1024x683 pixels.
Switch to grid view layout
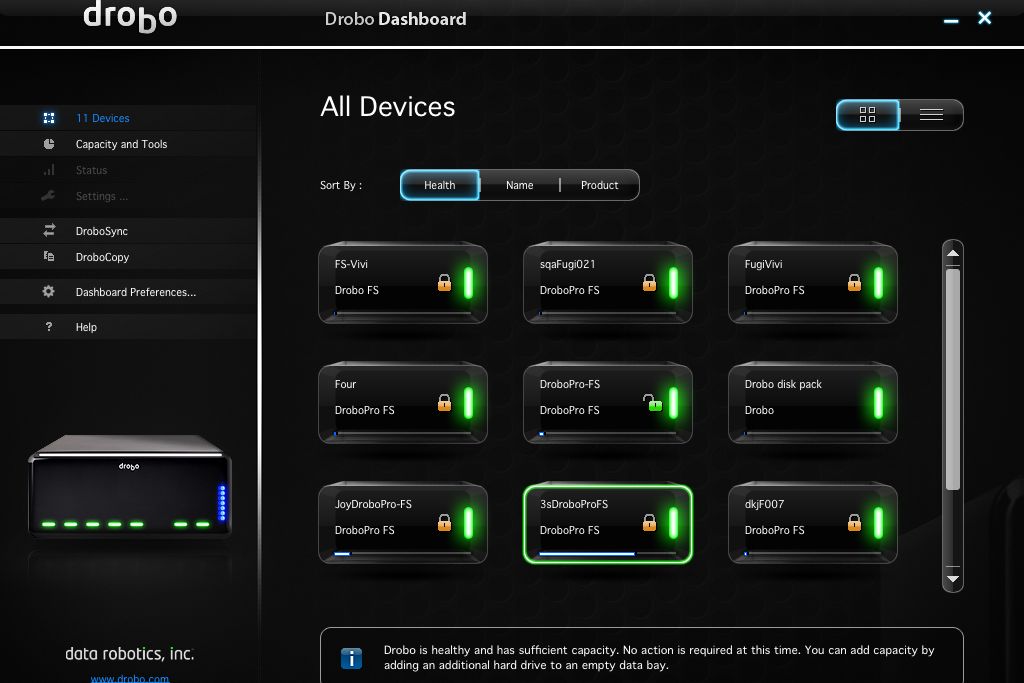[x=867, y=115]
